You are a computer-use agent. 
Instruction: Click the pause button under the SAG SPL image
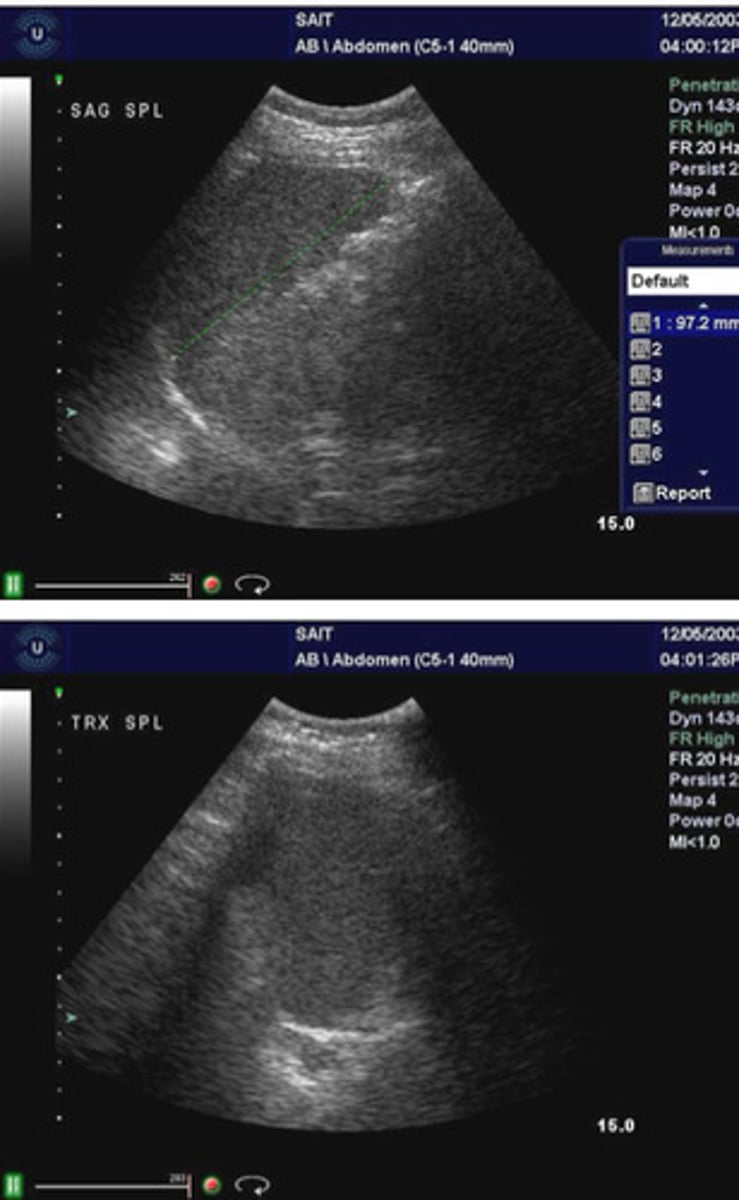[15, 584]
